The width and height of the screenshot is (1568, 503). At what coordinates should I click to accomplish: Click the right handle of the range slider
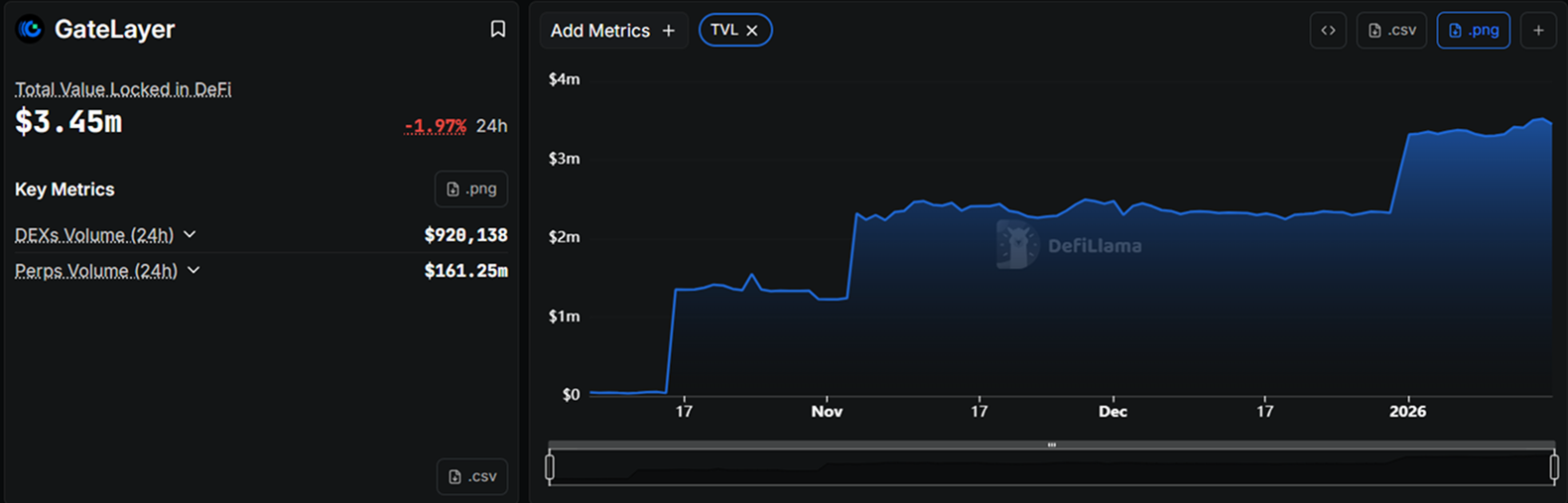pos(1554,466)
